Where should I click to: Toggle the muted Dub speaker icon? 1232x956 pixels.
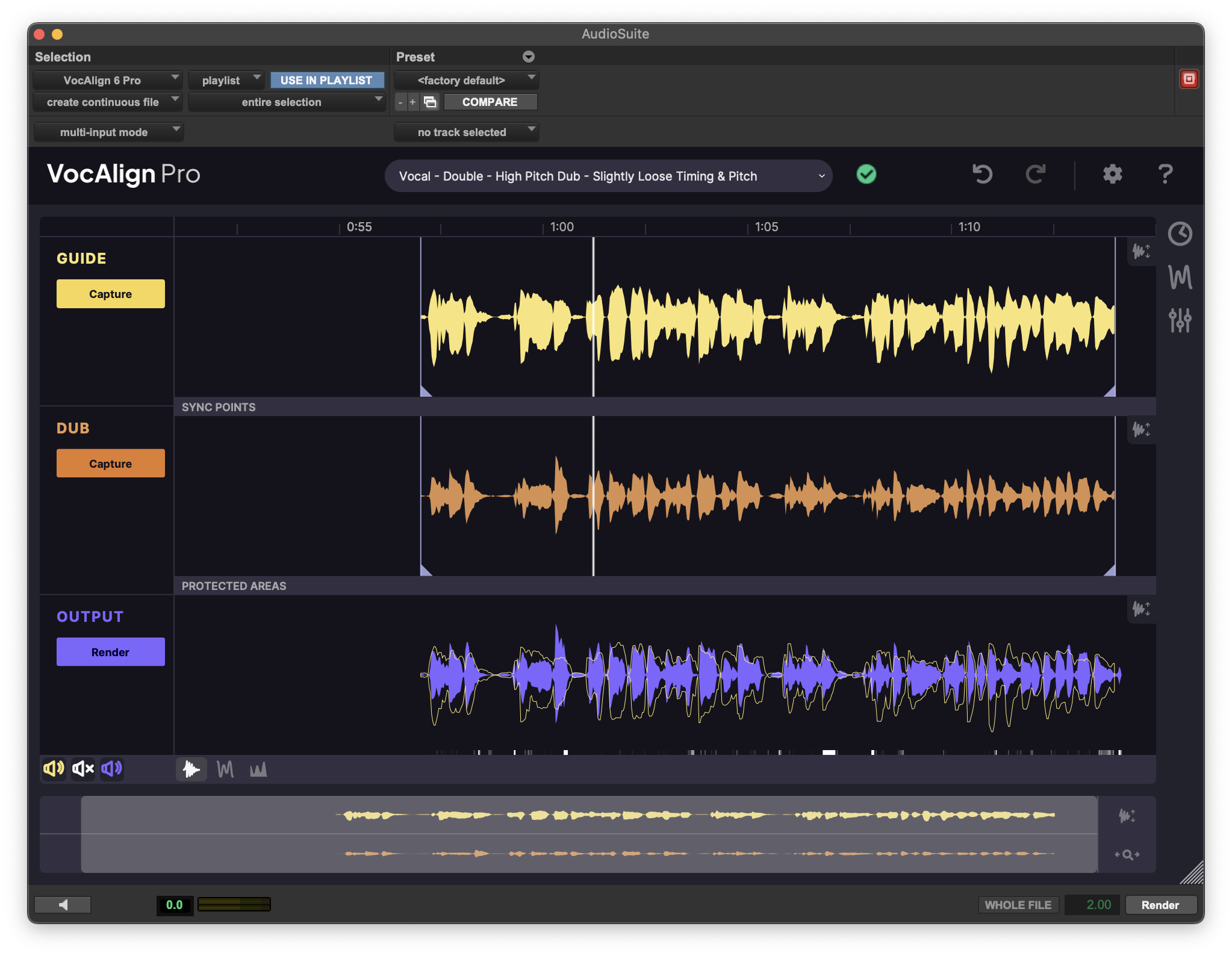pos(83,769)
